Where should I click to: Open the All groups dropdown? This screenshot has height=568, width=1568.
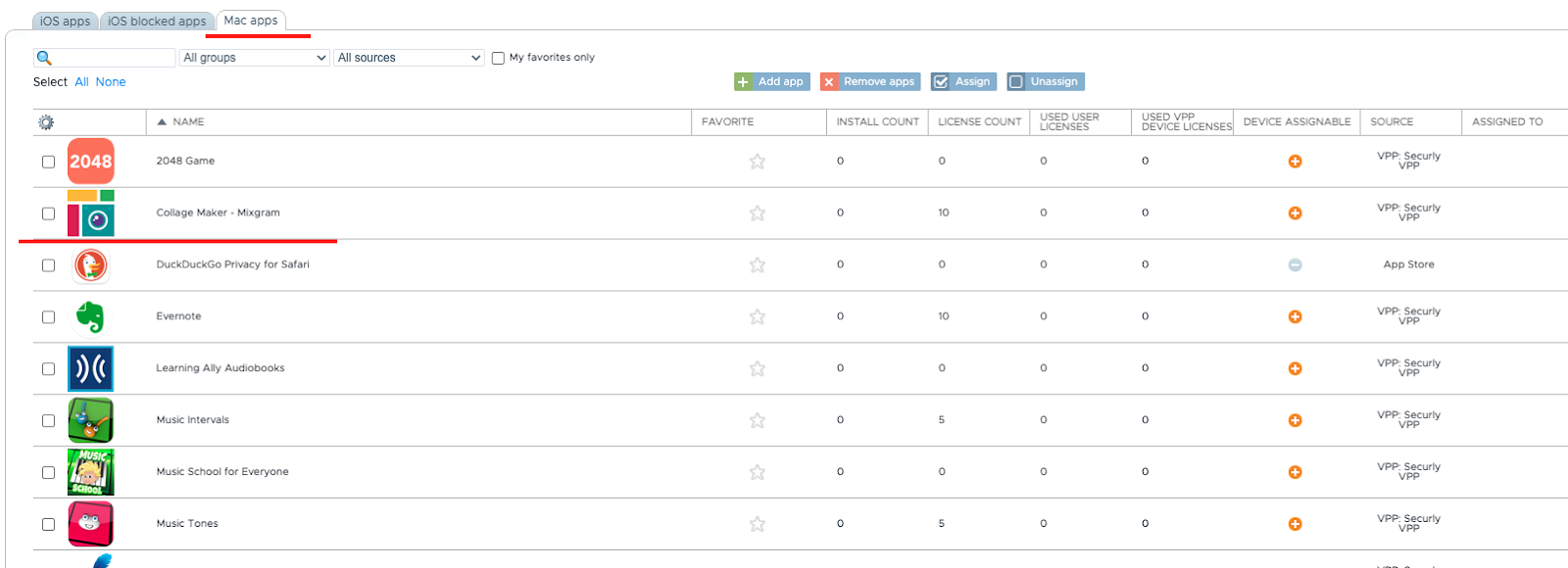click(255, 58)
